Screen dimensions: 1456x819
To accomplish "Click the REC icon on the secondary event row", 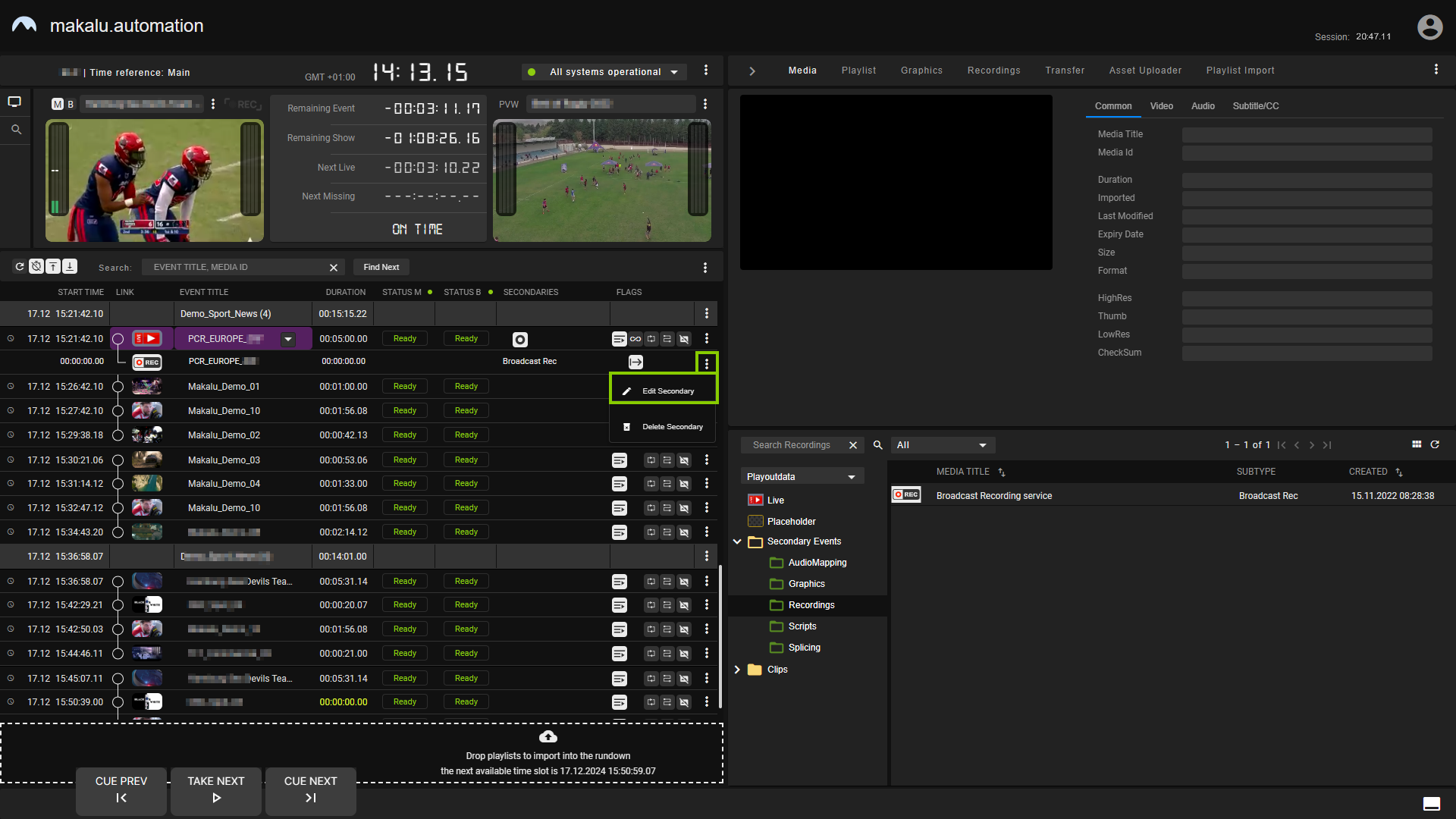I will [x=147, y=362].
